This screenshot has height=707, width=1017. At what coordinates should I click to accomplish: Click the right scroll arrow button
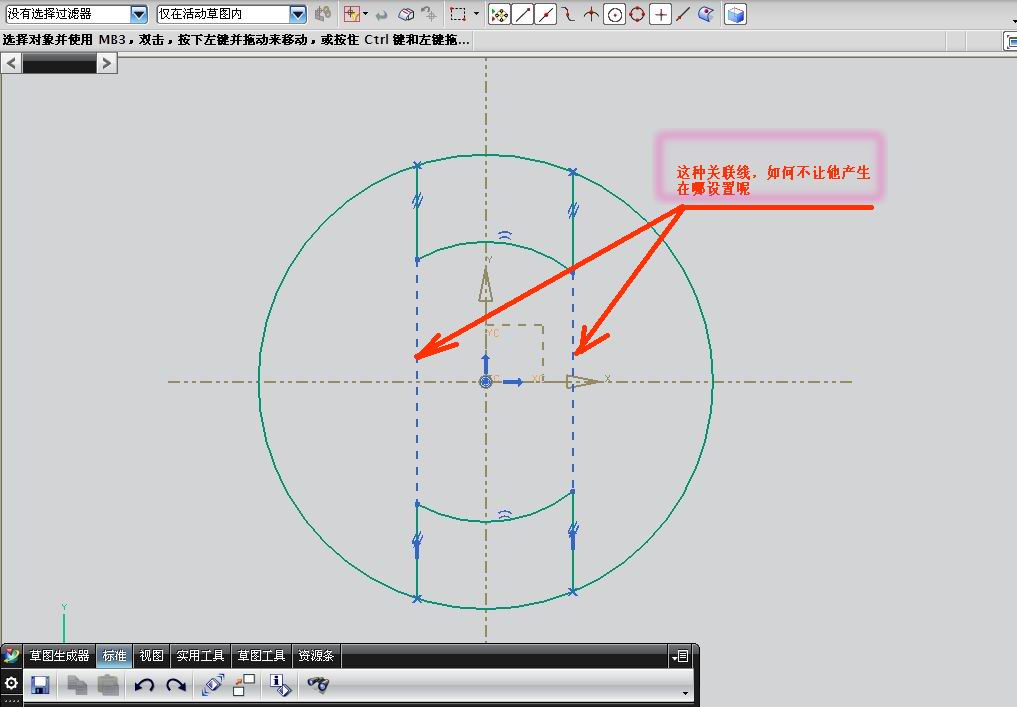pos(107,64)
